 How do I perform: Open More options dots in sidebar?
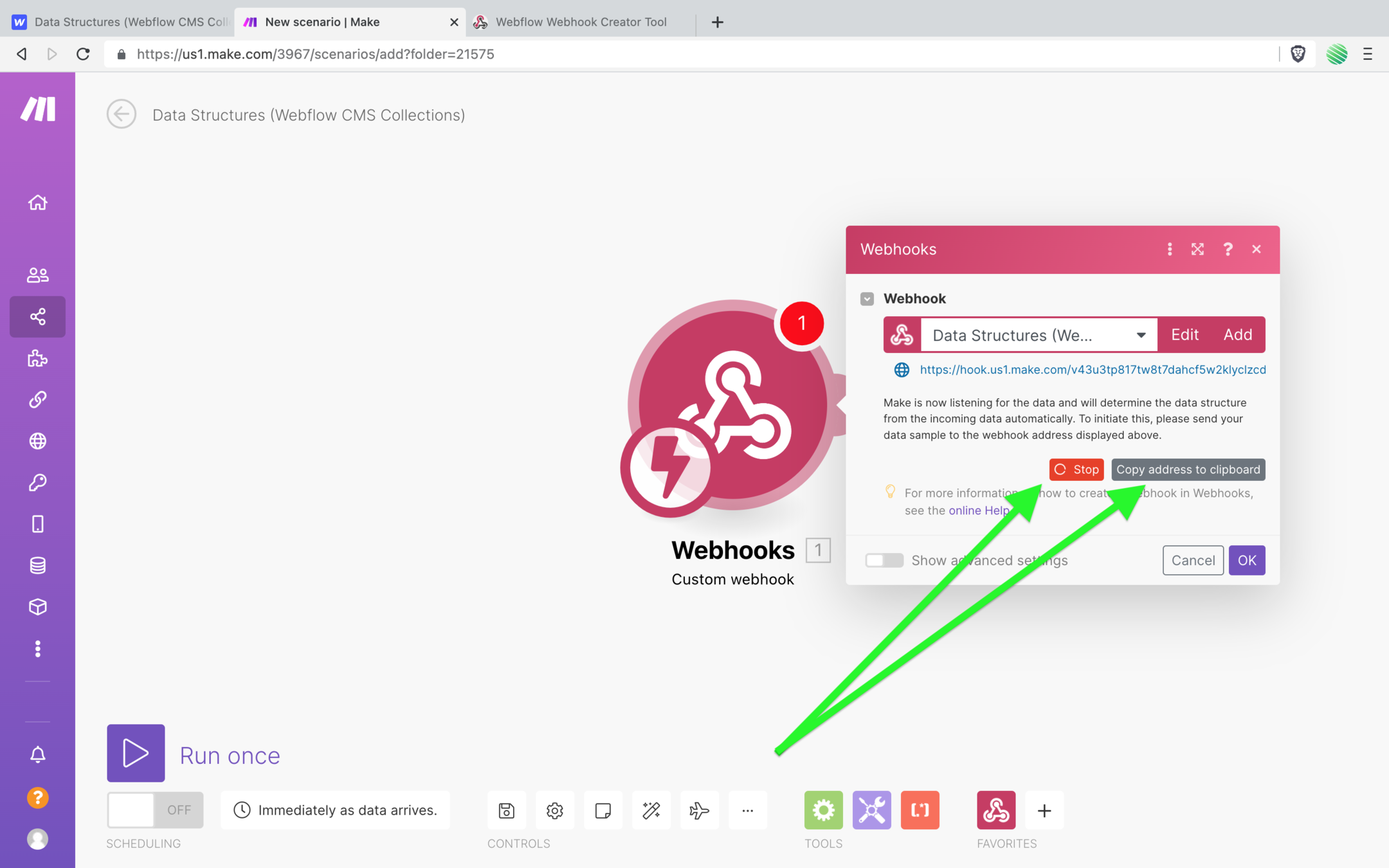click(37, 649)
